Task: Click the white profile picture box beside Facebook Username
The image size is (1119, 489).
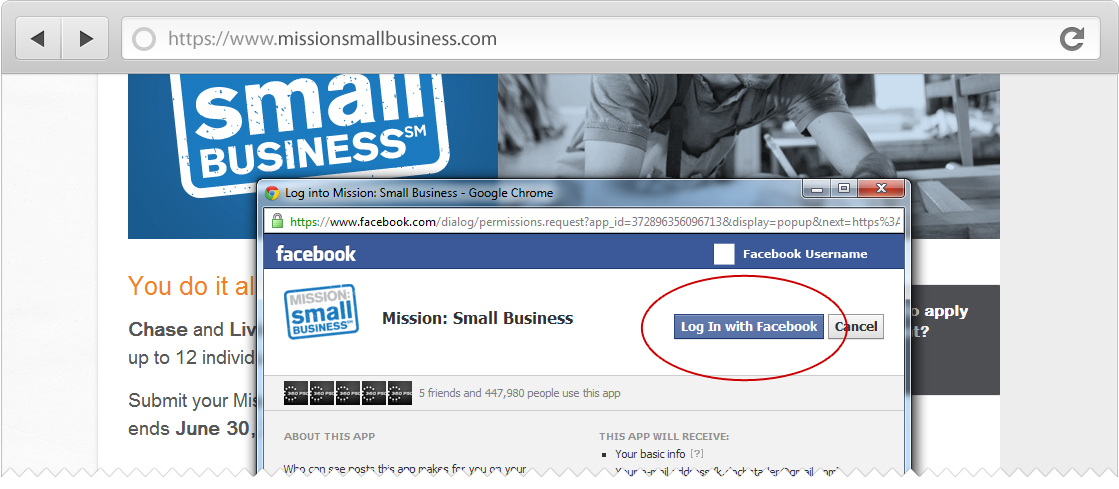Action: tap(724, 254)
